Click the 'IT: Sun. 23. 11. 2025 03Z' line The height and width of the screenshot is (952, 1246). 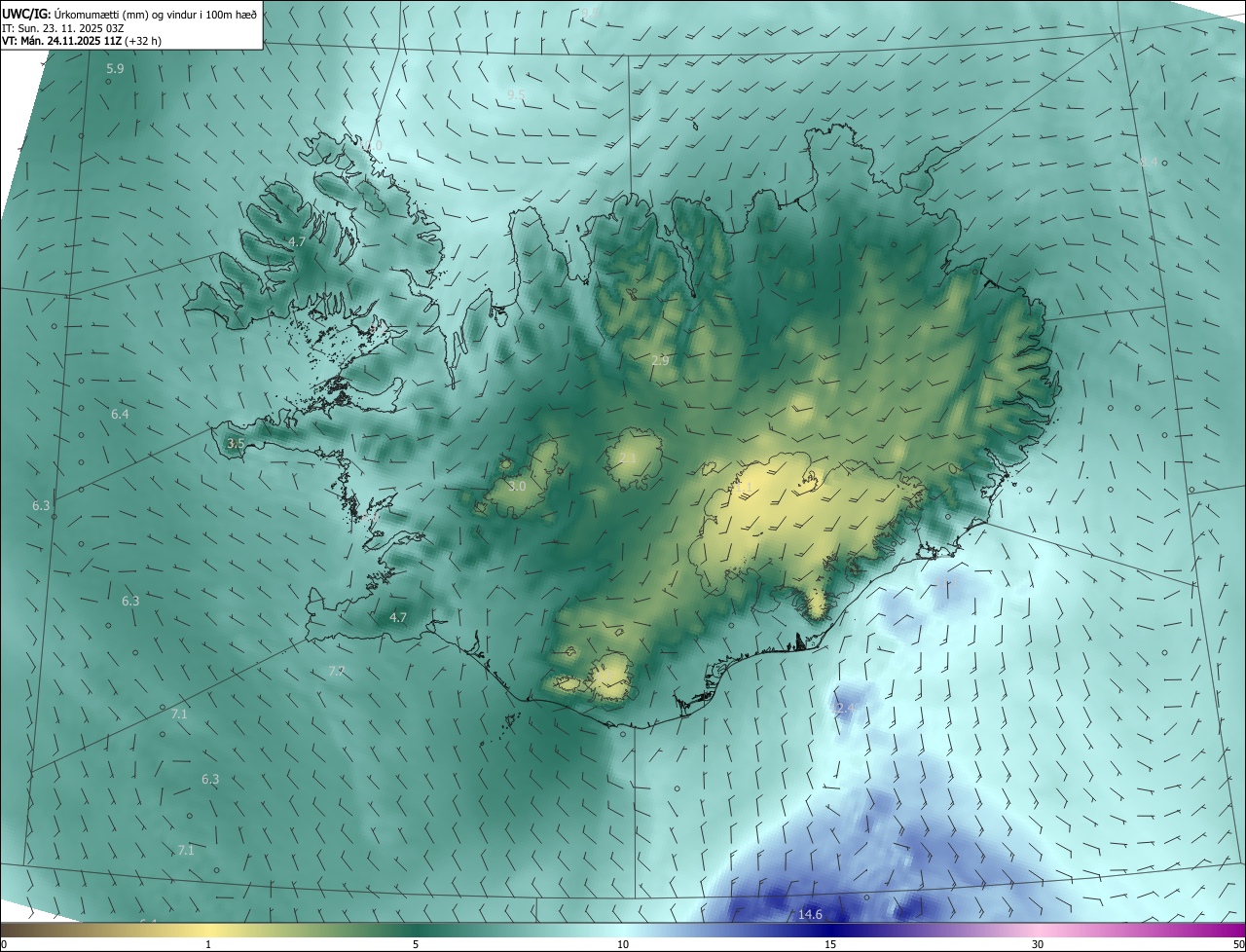65,28
